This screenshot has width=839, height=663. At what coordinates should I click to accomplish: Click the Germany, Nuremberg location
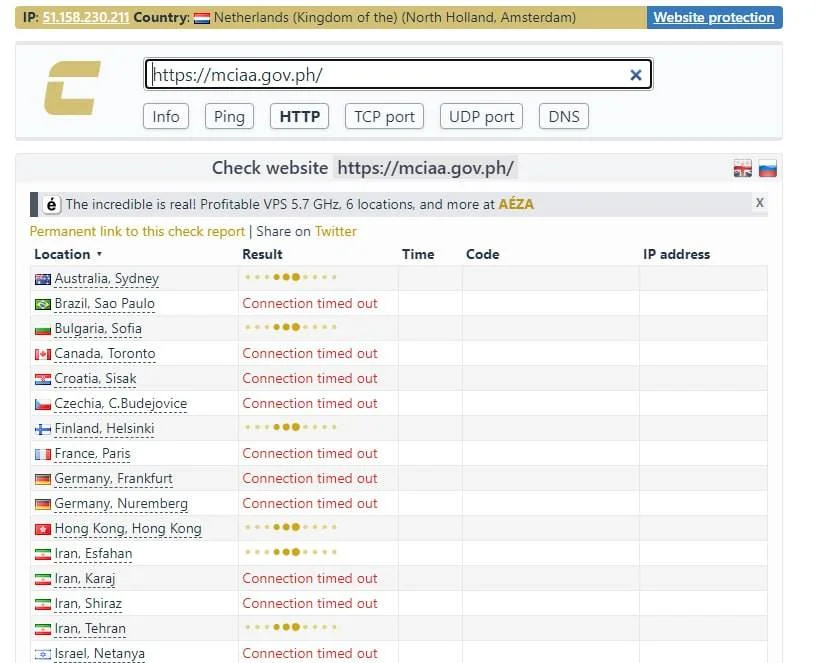[121, 504]
